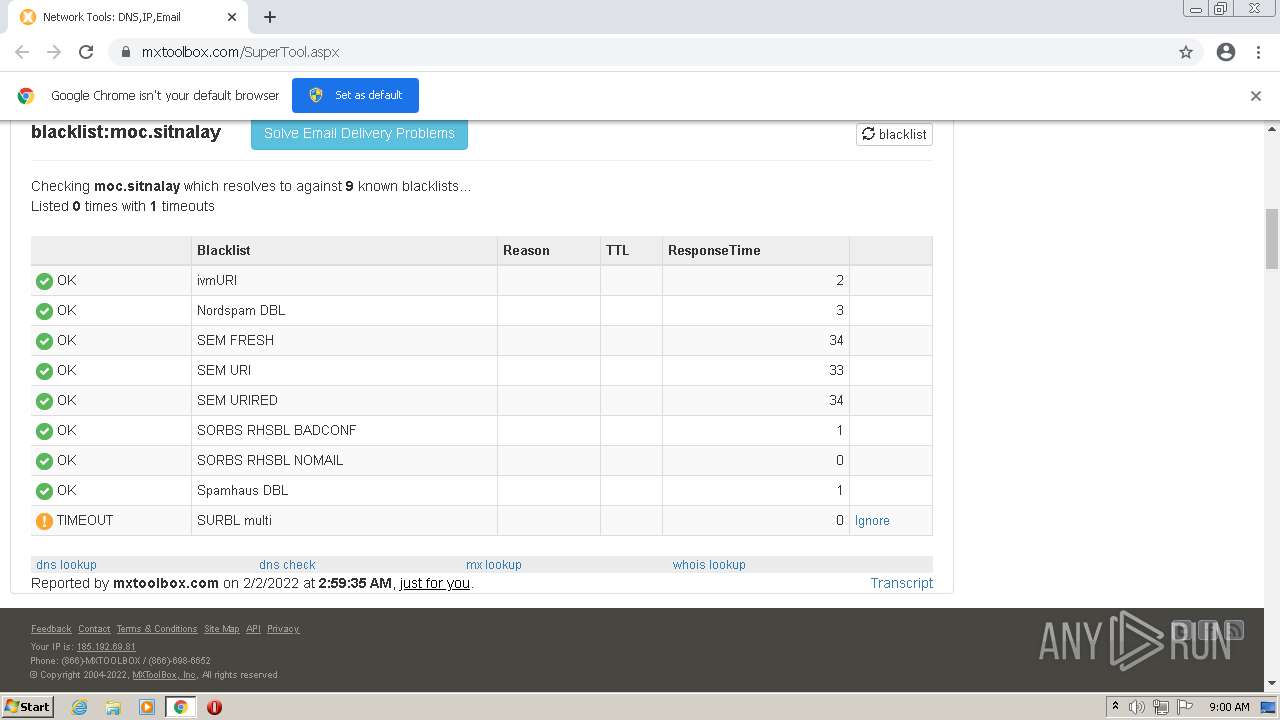Reload the mxtoolbox page
This screenshot has width=1280, height=720.
86,52
